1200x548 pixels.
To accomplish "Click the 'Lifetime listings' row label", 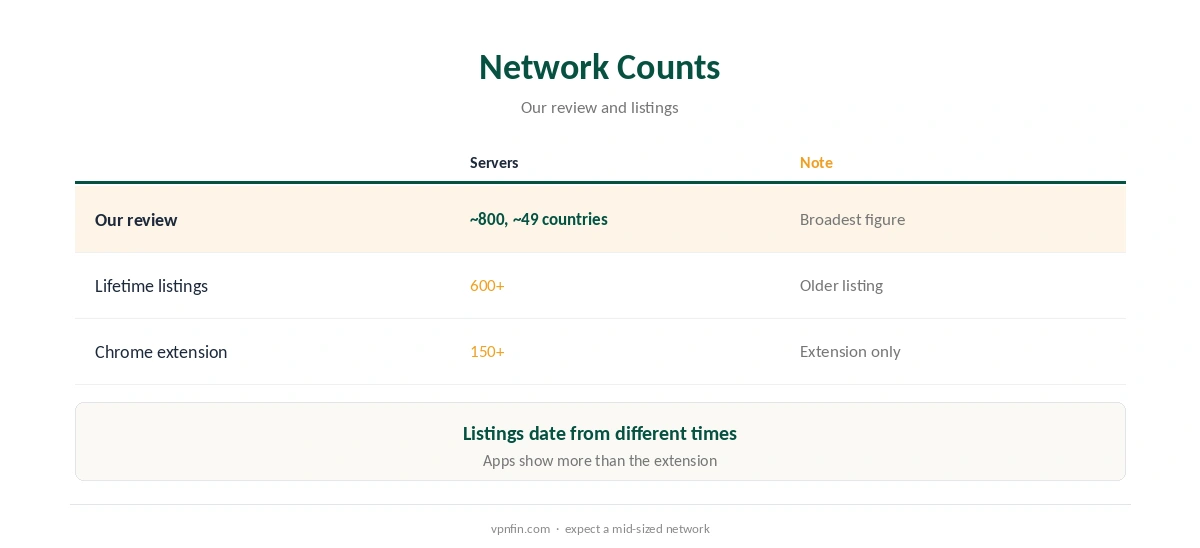I will (151, 286).
